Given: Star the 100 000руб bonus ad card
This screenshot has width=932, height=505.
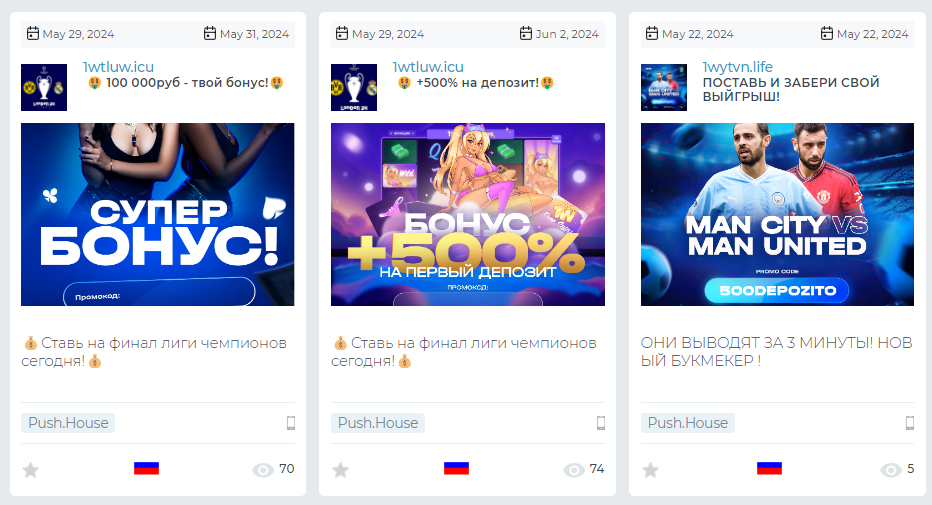Looking at the screenshot, I should coord(30,470).
